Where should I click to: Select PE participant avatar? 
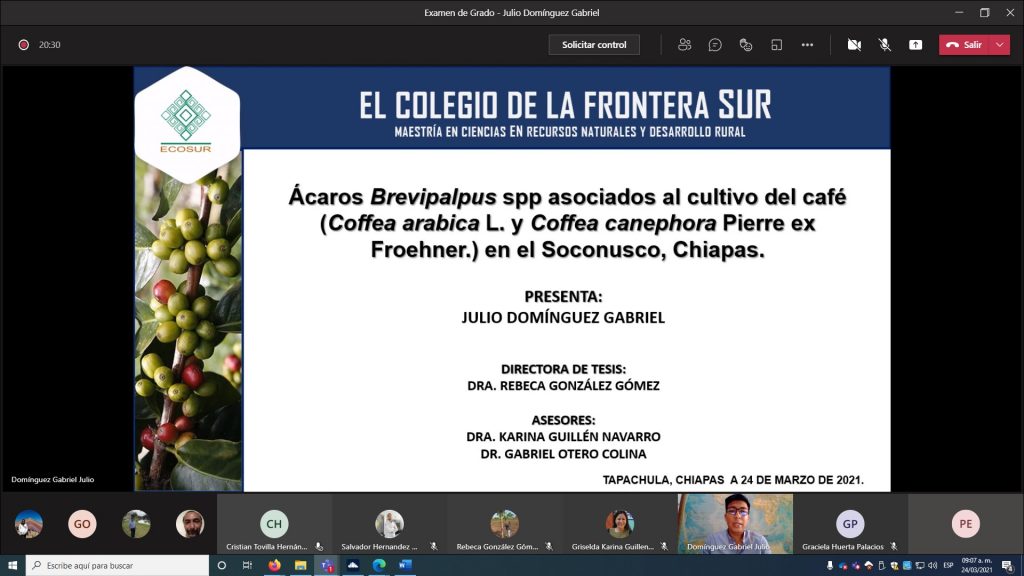pos(965,524)
